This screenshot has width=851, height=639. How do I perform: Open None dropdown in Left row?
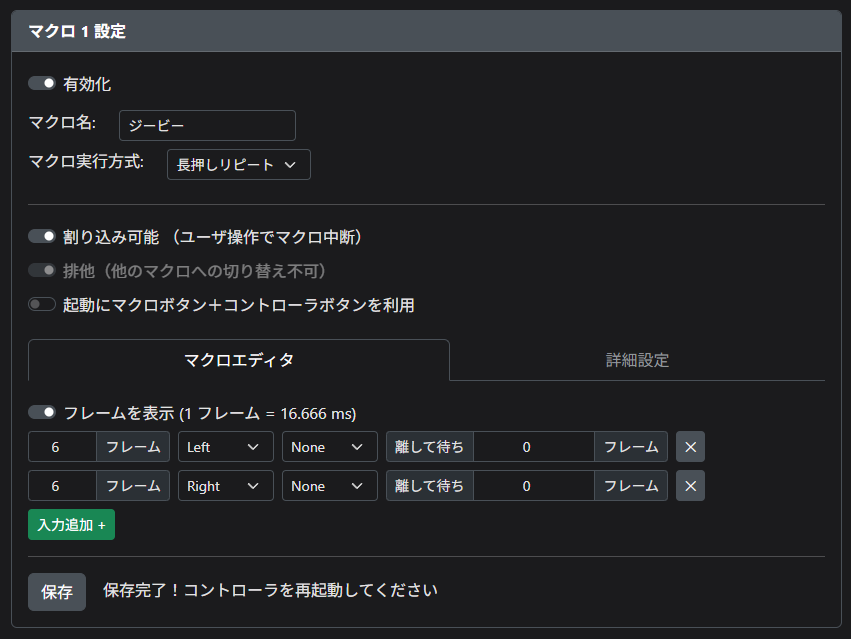tap(329, 447)
